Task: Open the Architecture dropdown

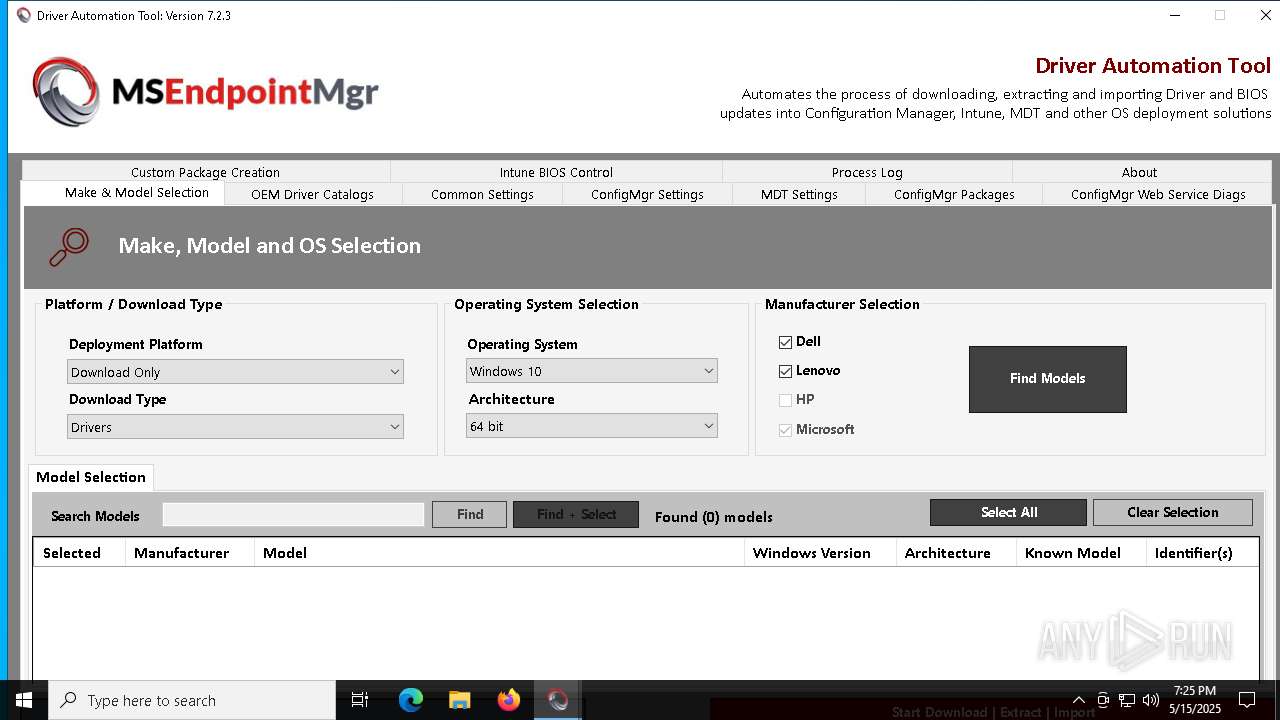Action: click(x=592, y=426)
